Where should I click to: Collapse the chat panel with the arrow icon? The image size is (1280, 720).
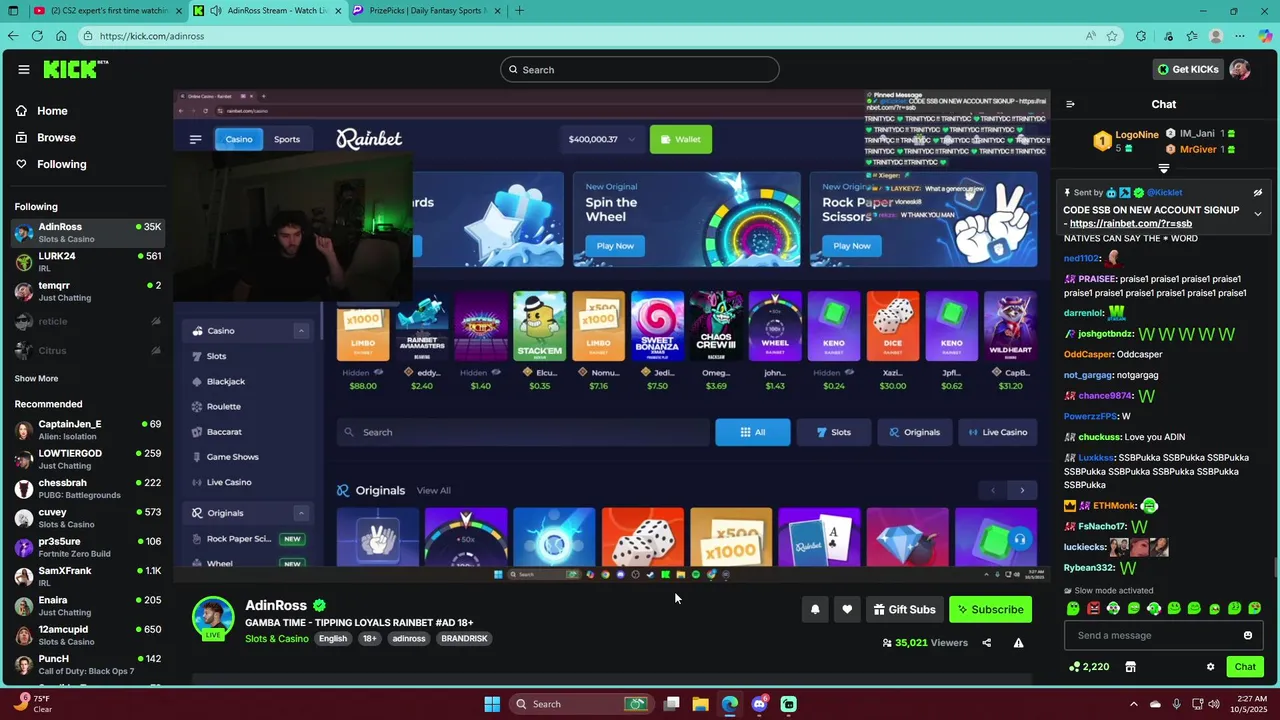(x=1070, y=104)
